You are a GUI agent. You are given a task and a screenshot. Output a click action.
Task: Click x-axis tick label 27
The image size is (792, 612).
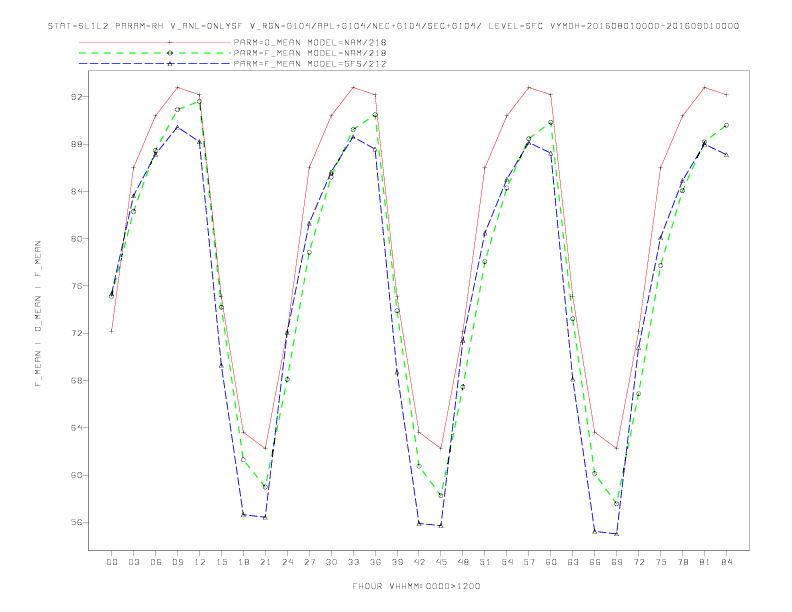tap(309, 562)
